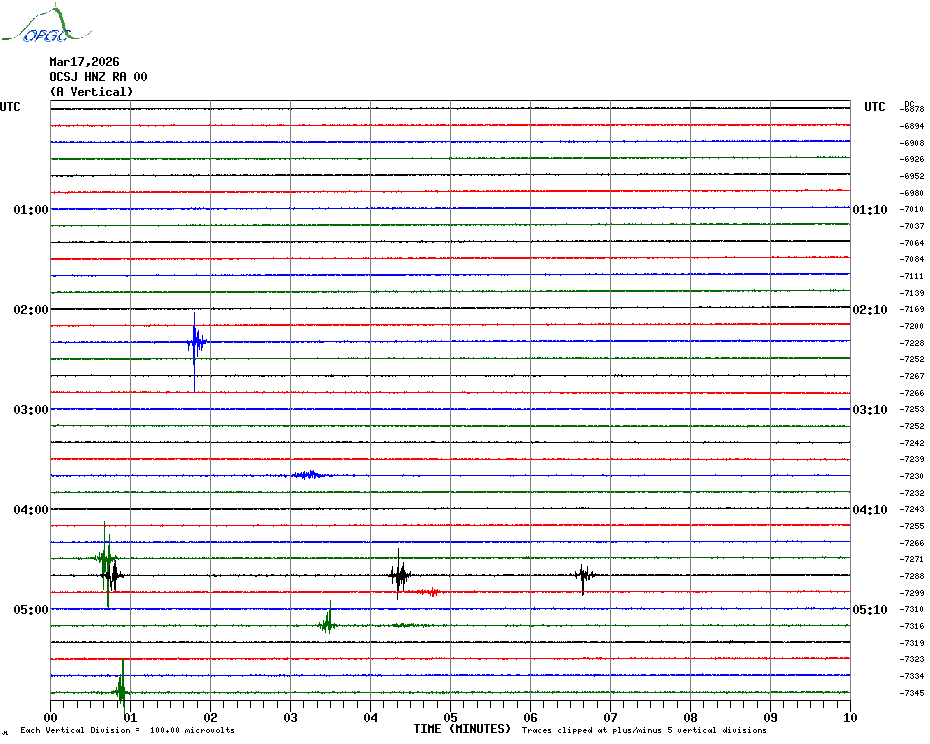Image resolution: width=930 pixels, height=744 pixels.
Task: Click the green spike near minute 3.5
Action: 328,624
